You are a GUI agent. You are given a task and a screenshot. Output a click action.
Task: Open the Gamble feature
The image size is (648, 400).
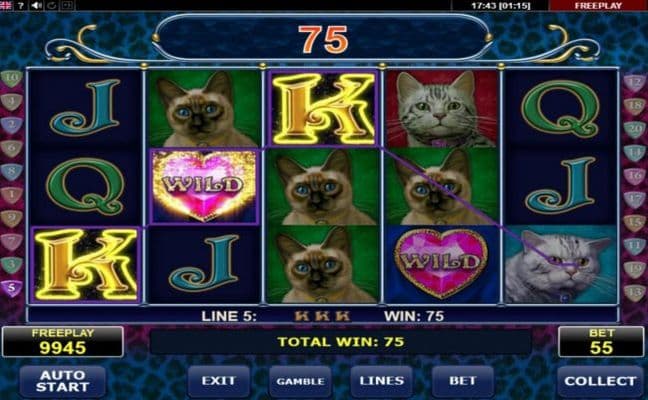pyautogui.click(x=300, y=381)
